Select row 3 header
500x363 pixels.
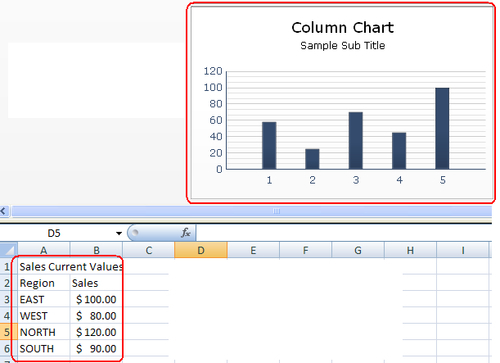tap(8, 299)
